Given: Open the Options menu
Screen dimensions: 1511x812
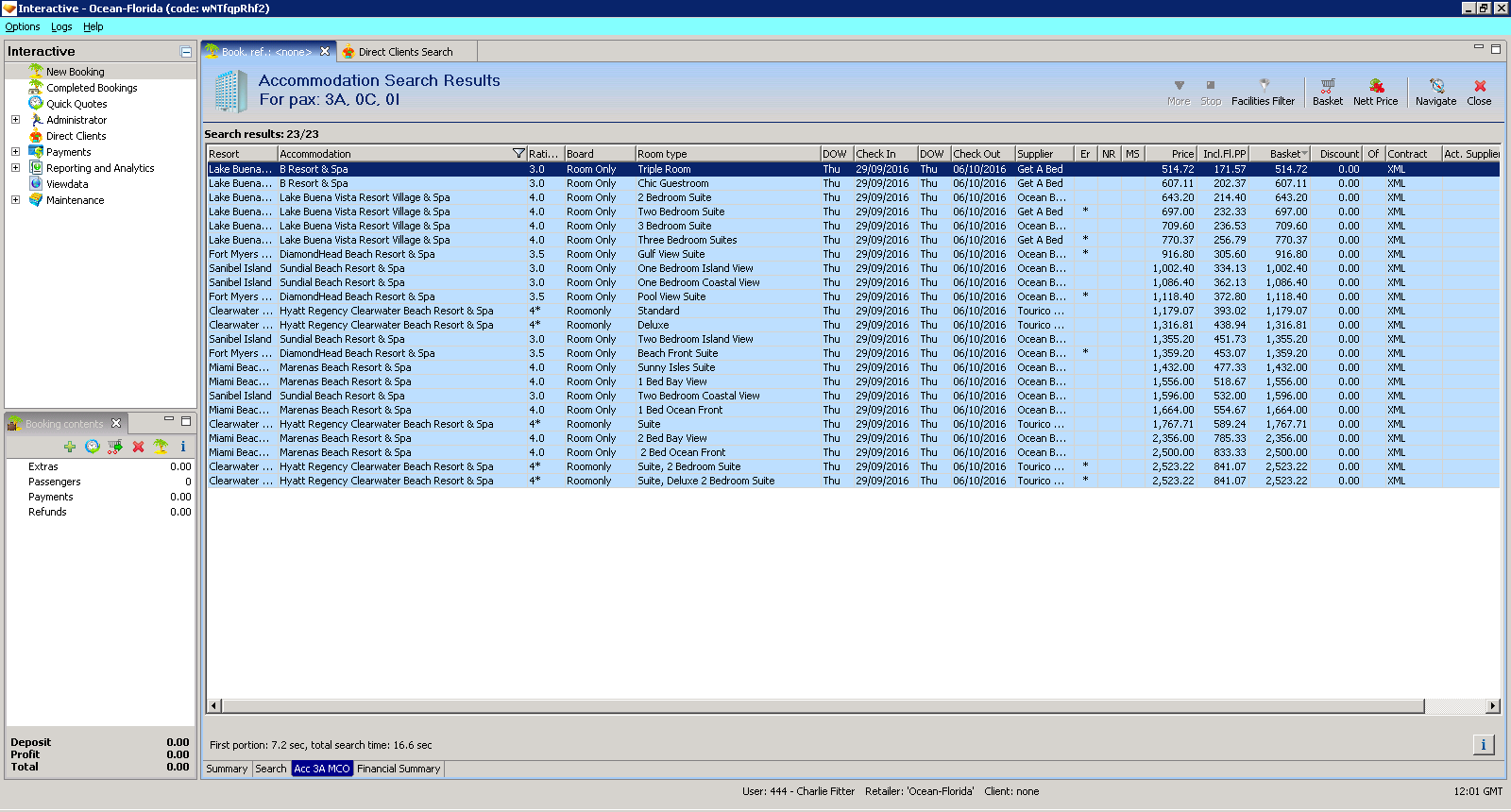Looking at the screenshot, I should 23,26.
